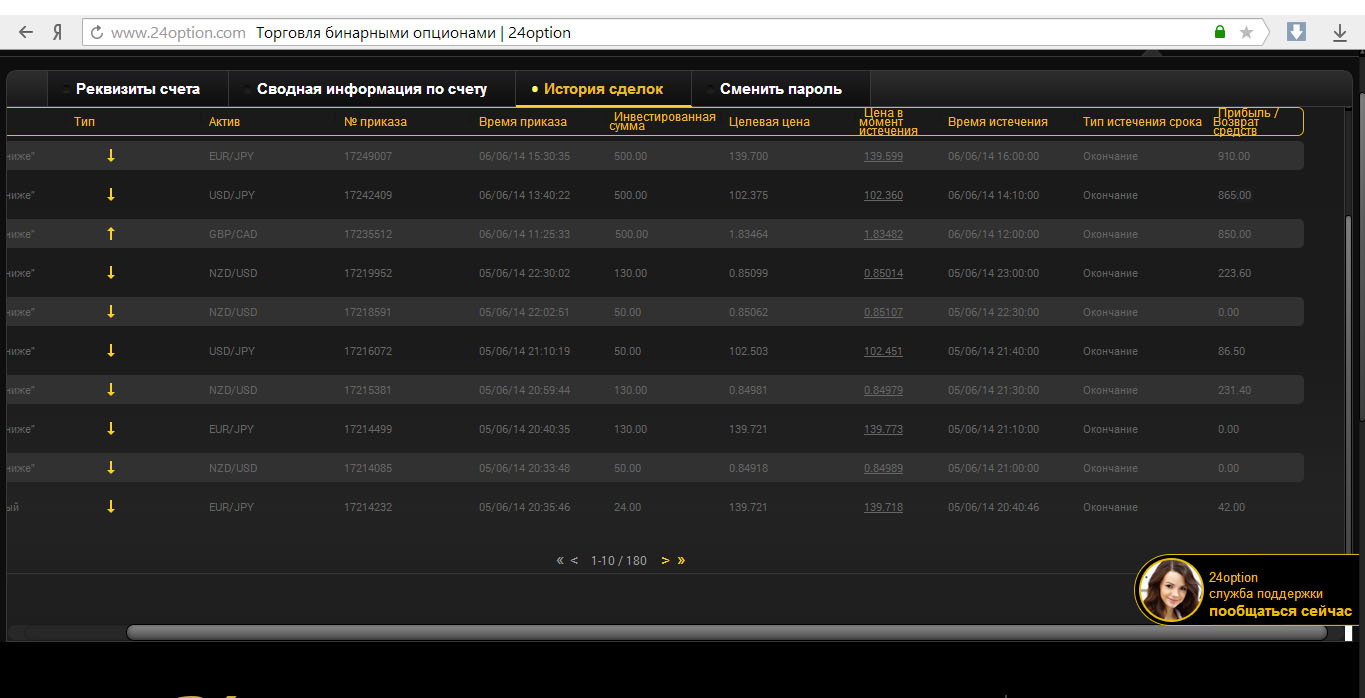1365x698 pixels.
Task: Open browser downloads arrow icon
Action: (x=1340, y=33)
